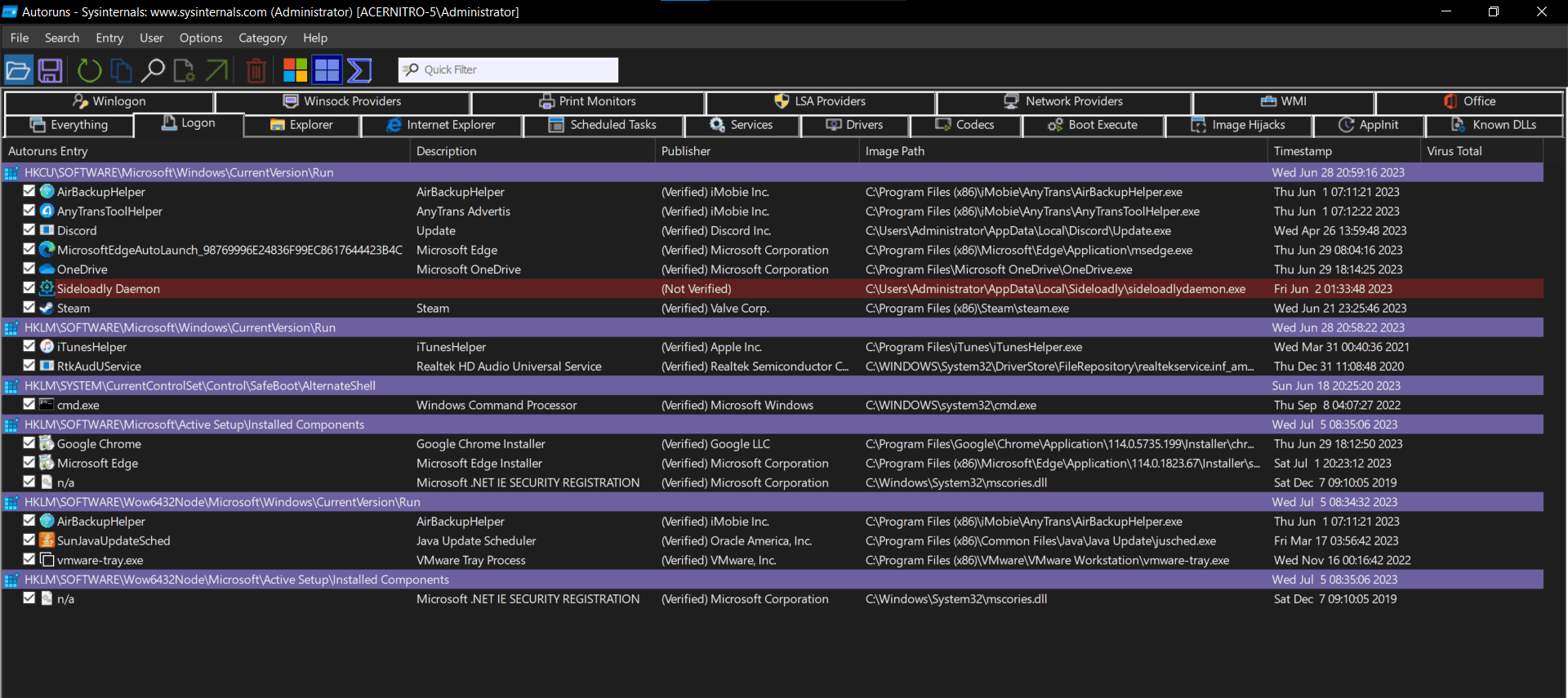Sort by the Timestamp column header

click(x=1343, y=151)
